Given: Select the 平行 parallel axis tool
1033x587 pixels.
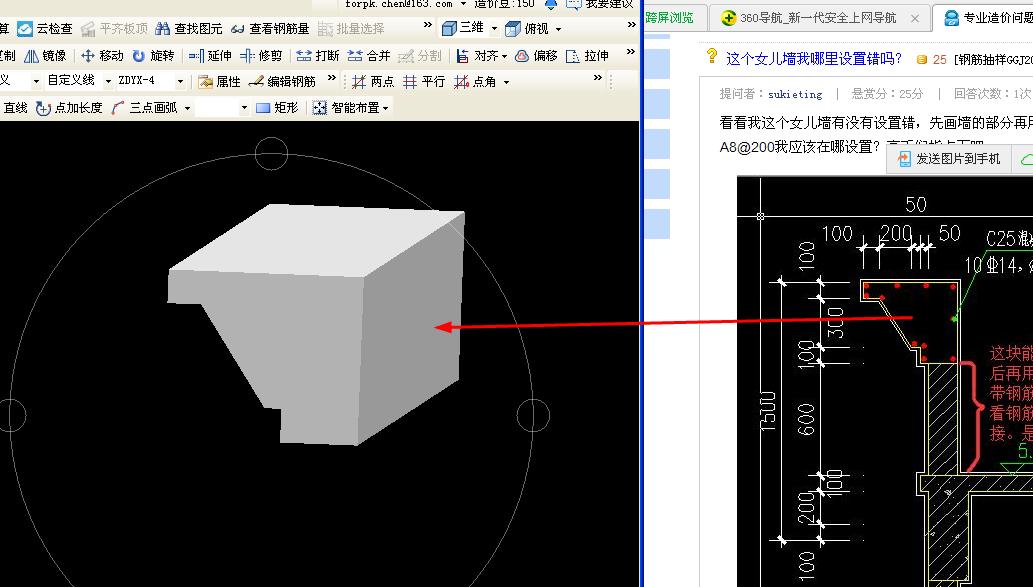Looking at the screenshot, I should coord(424,82).
